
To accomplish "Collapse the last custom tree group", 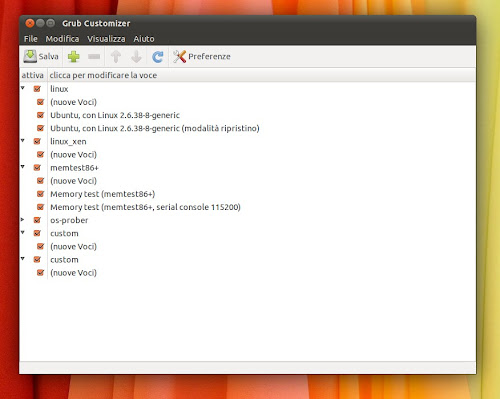I will [23, 259].
